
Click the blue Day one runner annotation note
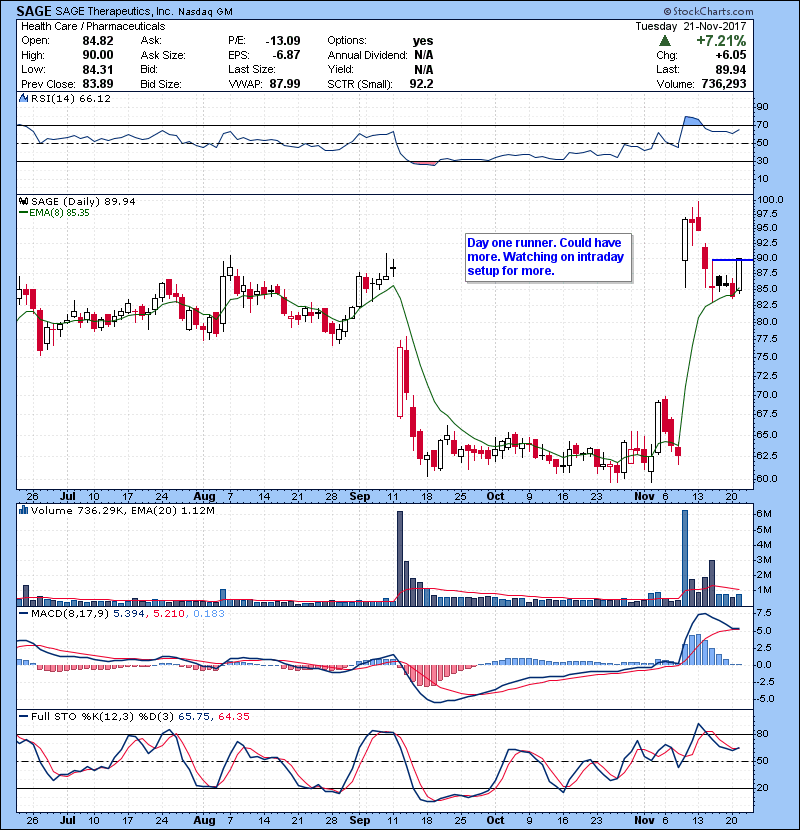[549, 257]
